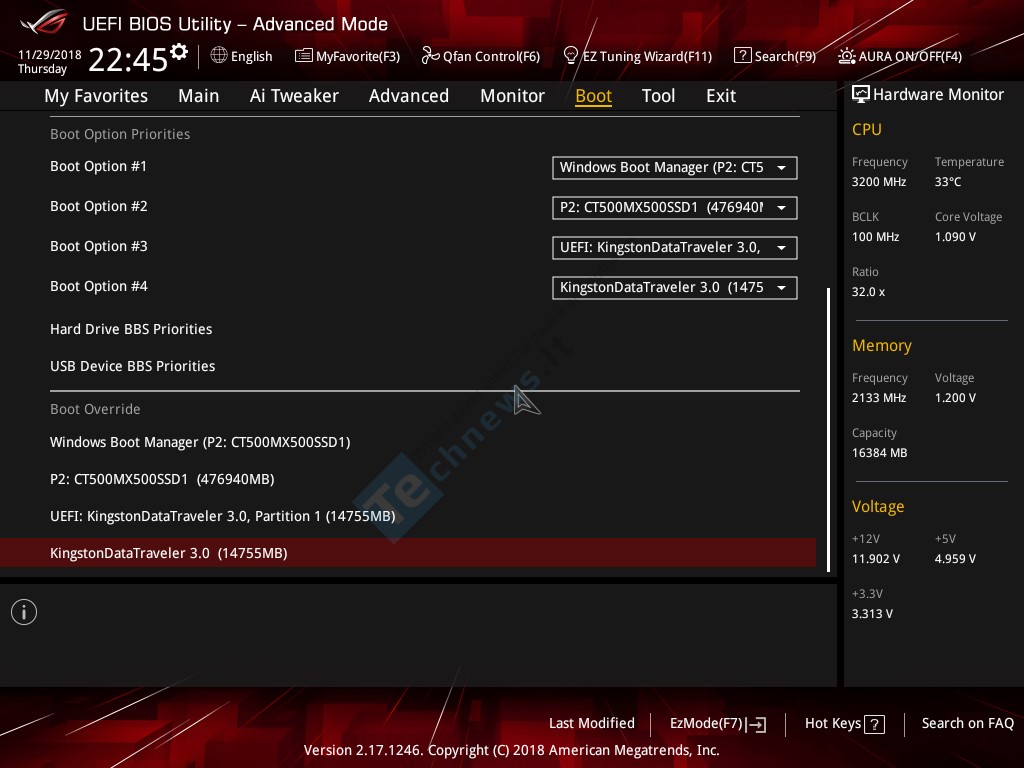Viewport: 1024px width, 768px height.
Task: Click the 11/29/2018 date text
Action: coord(50,55)
